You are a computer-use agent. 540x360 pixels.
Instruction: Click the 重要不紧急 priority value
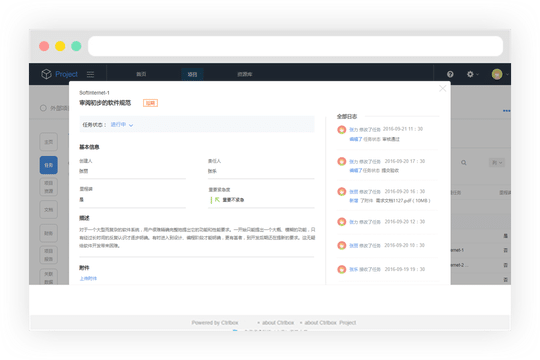(x=233, y=200)
